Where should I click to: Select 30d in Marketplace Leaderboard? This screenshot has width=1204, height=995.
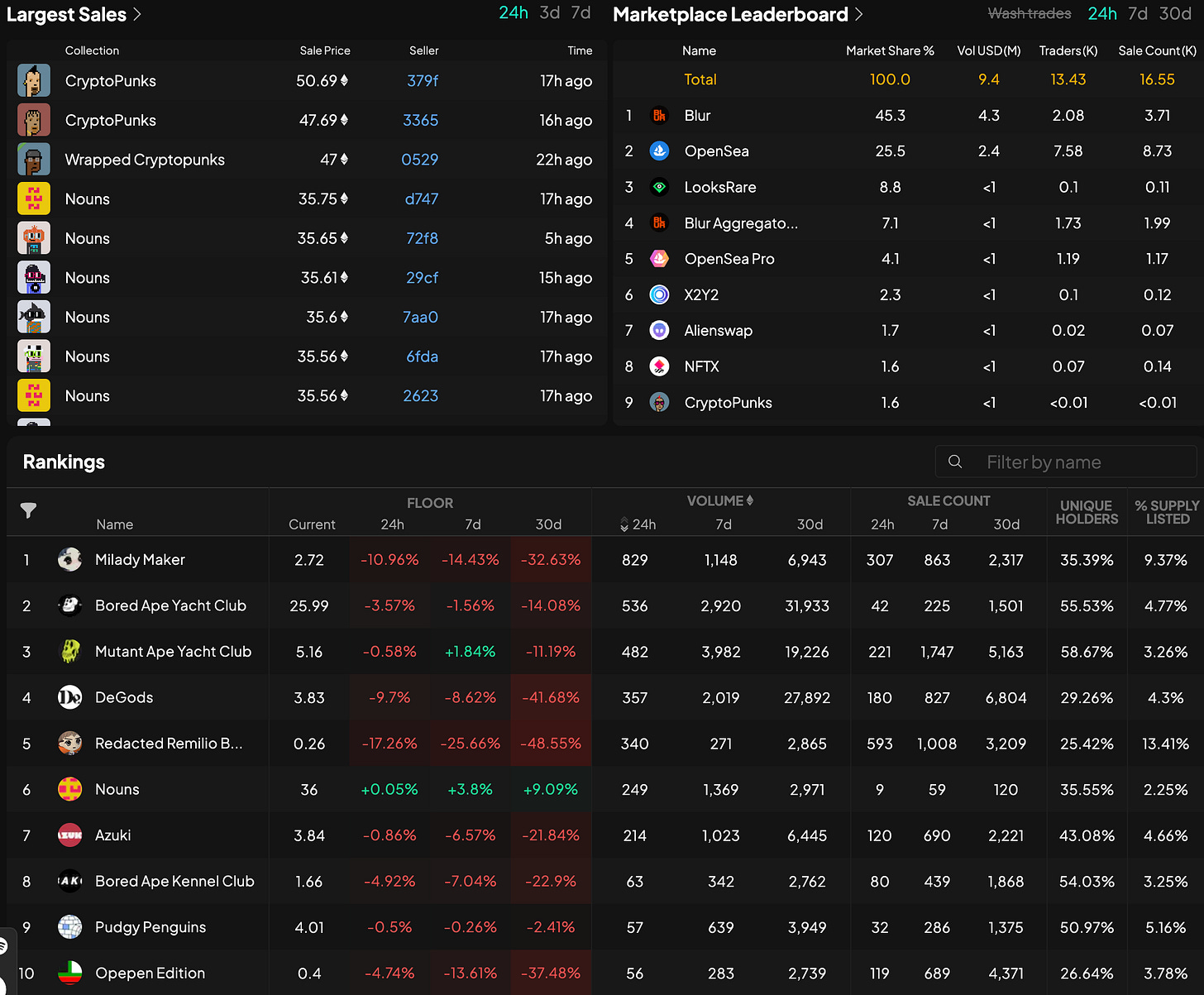pyautogui.click(x=1175, y=13)
